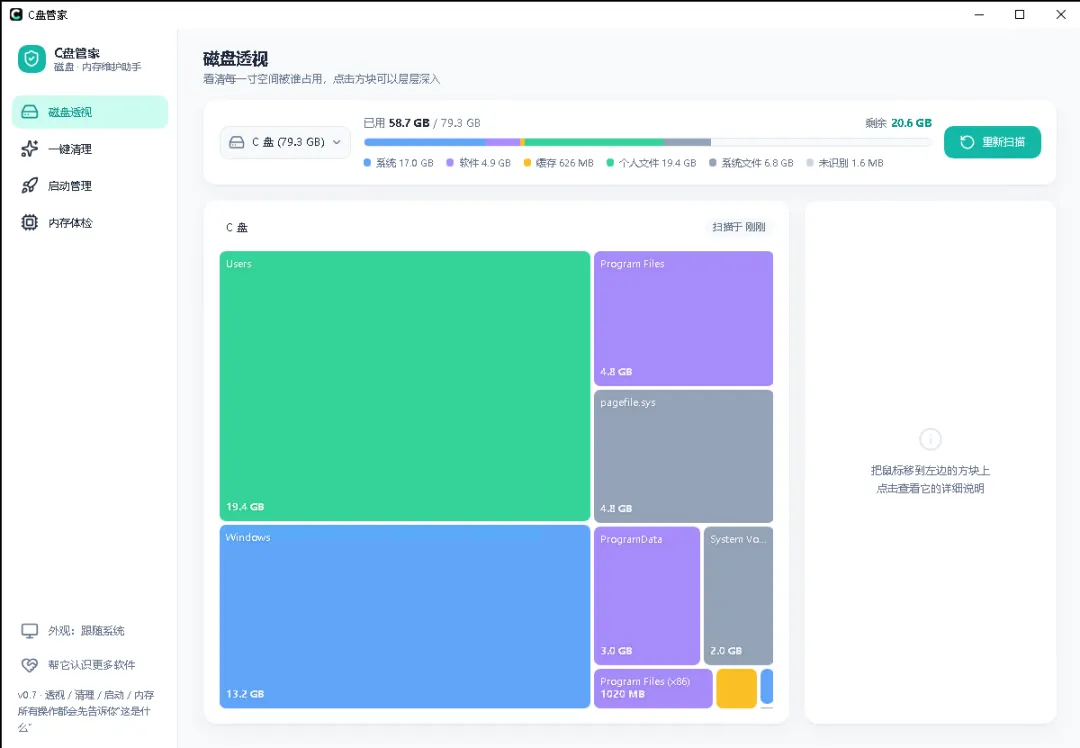
Task: Select the Users 19.4 GB block
Action: 405,386
